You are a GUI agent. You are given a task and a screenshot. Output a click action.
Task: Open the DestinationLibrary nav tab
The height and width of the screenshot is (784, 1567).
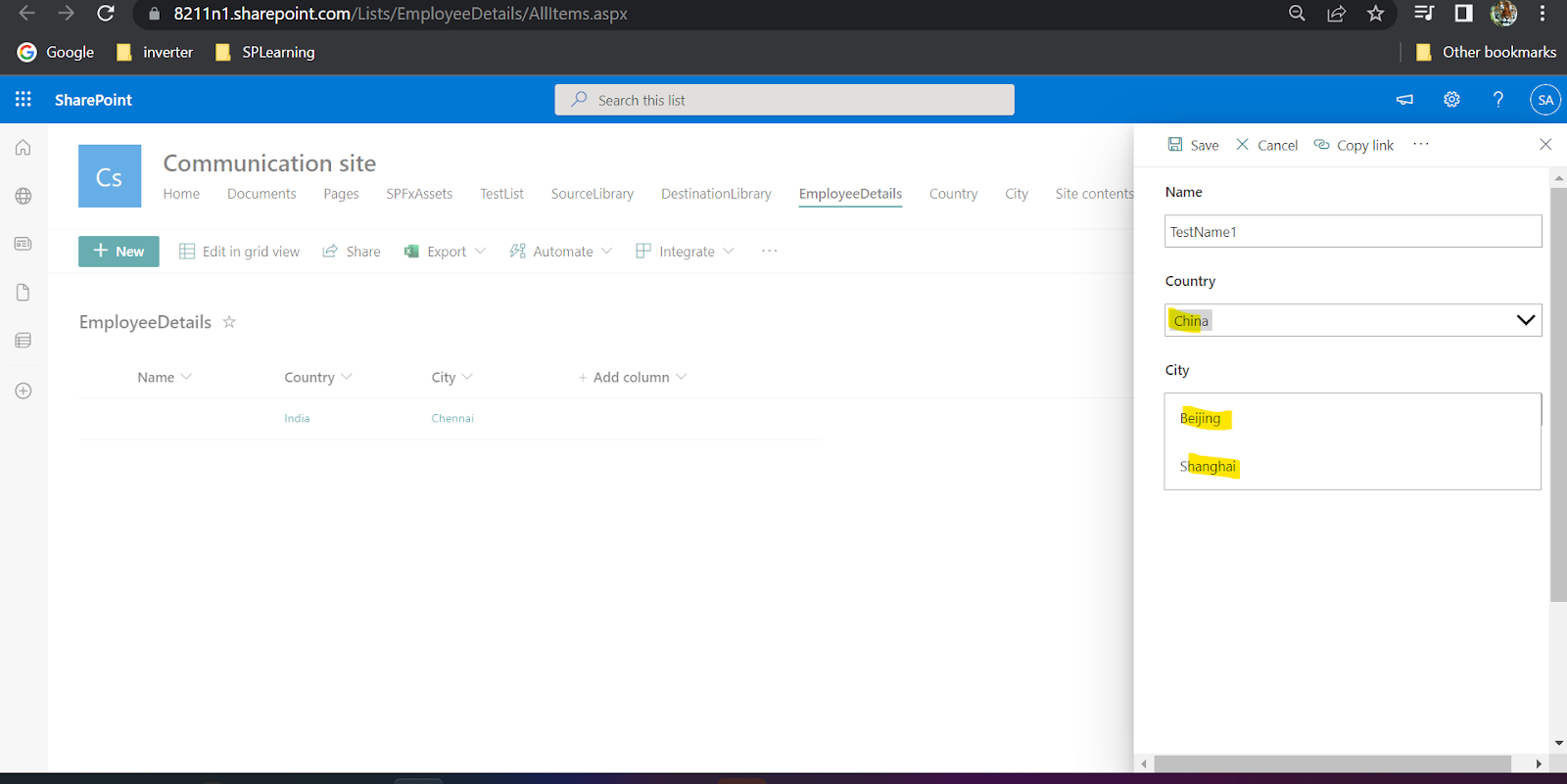pyautogui.click(x=716, y=194)
